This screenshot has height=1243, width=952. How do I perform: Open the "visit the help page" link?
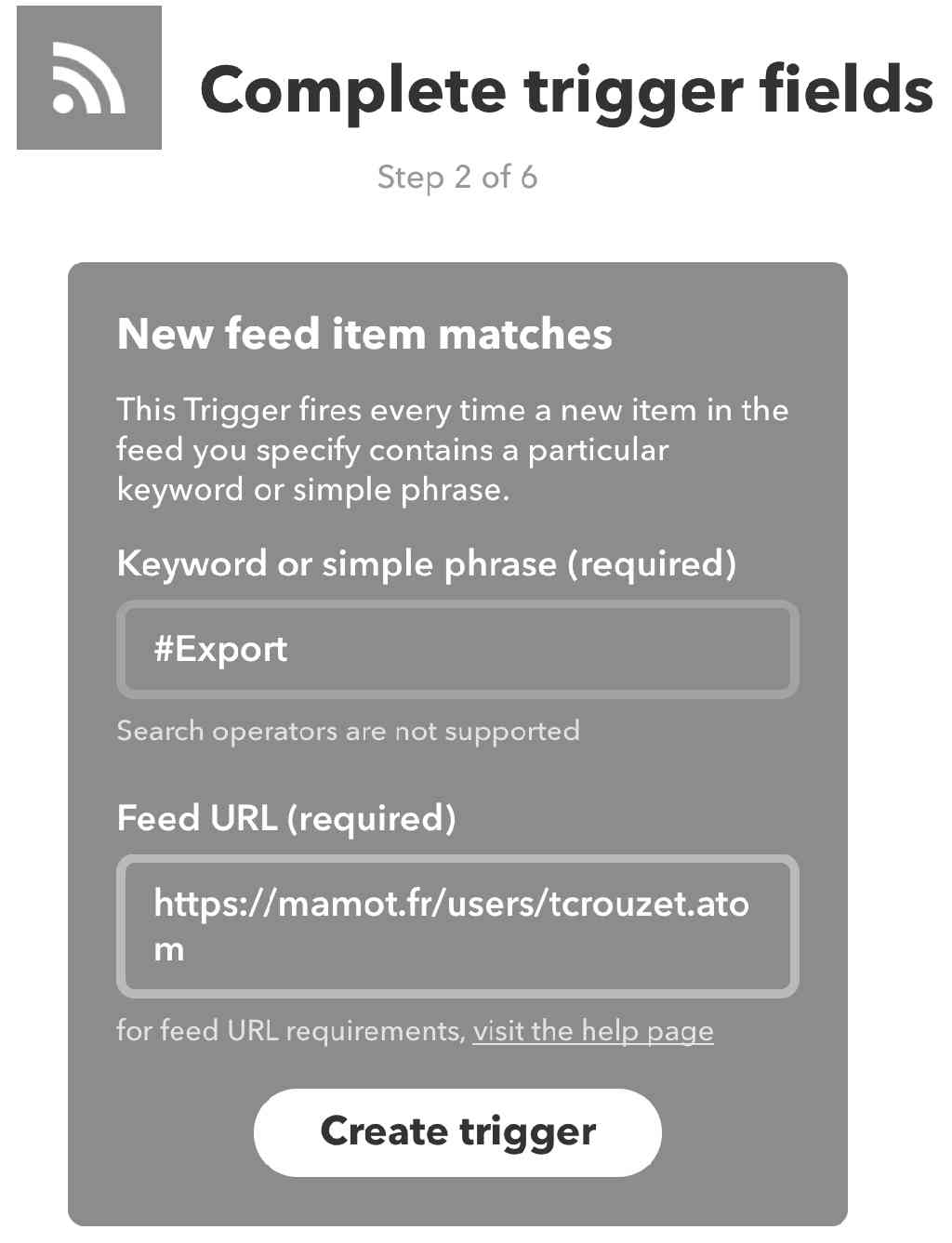coord(593,1031)
